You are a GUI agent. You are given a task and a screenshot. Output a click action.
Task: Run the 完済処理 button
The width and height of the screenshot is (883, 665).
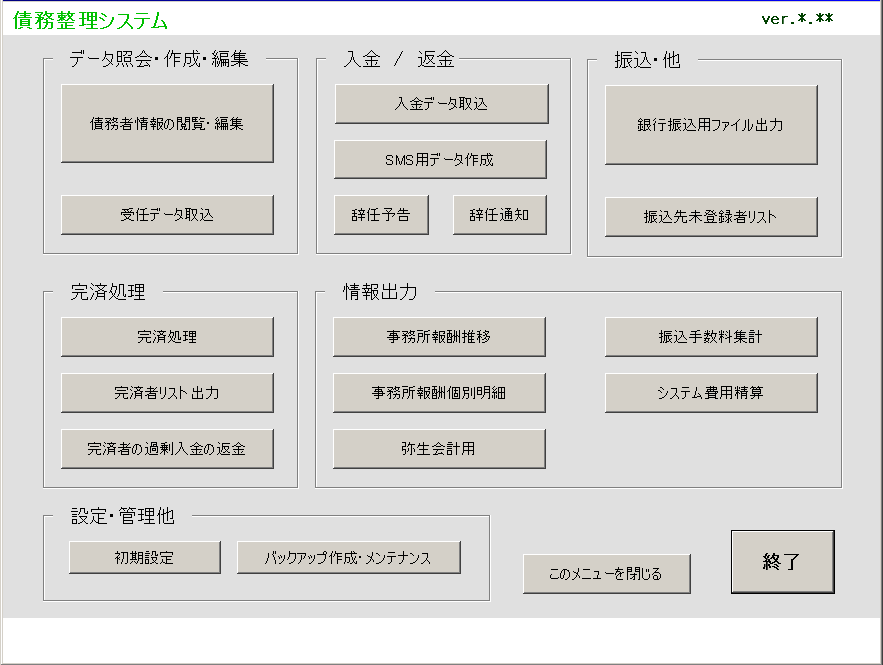[x=167, y=337]
